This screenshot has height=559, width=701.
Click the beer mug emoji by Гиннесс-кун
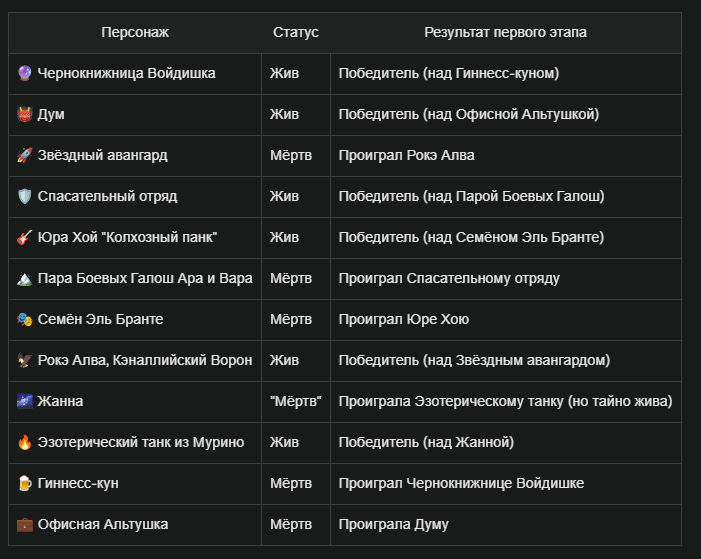25,483
